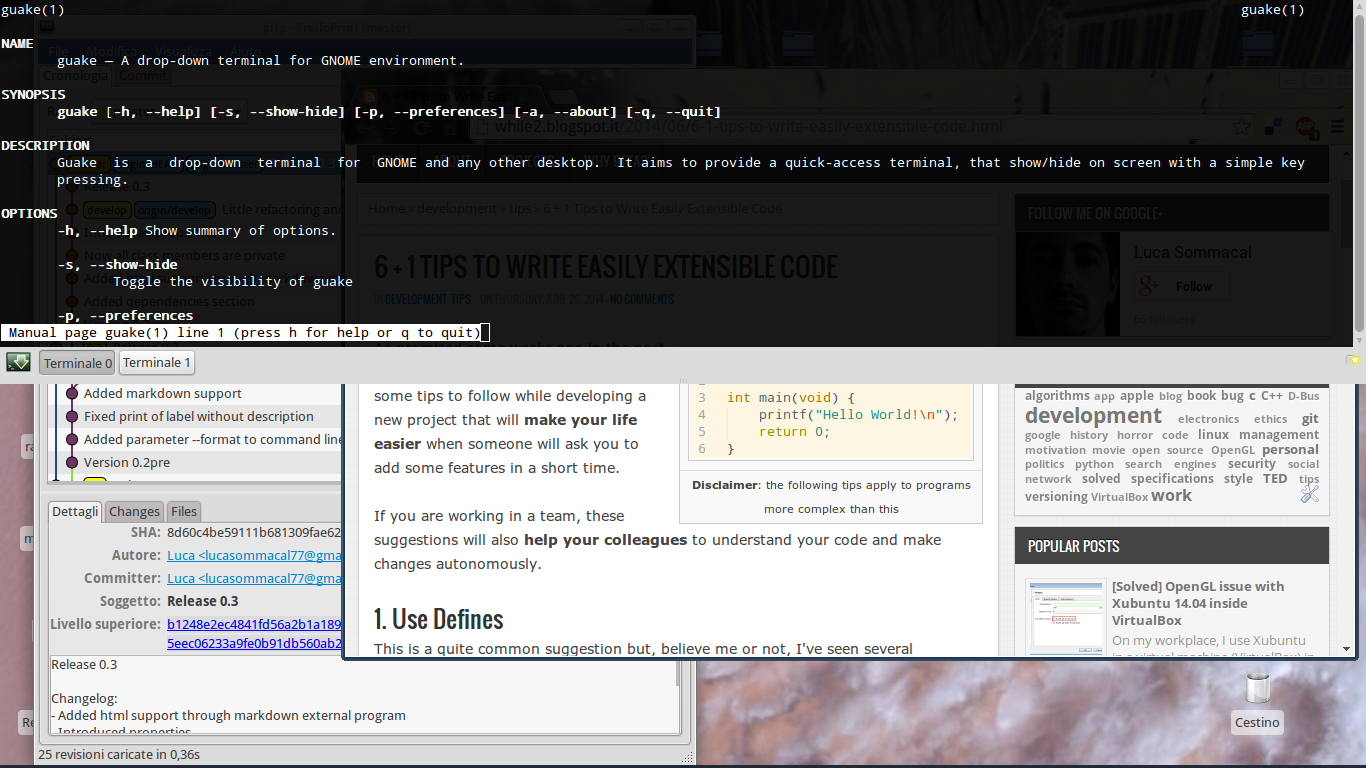
Task: Click the green Guake arrow icon in the taskbar
Action: (x=18, y=361)
